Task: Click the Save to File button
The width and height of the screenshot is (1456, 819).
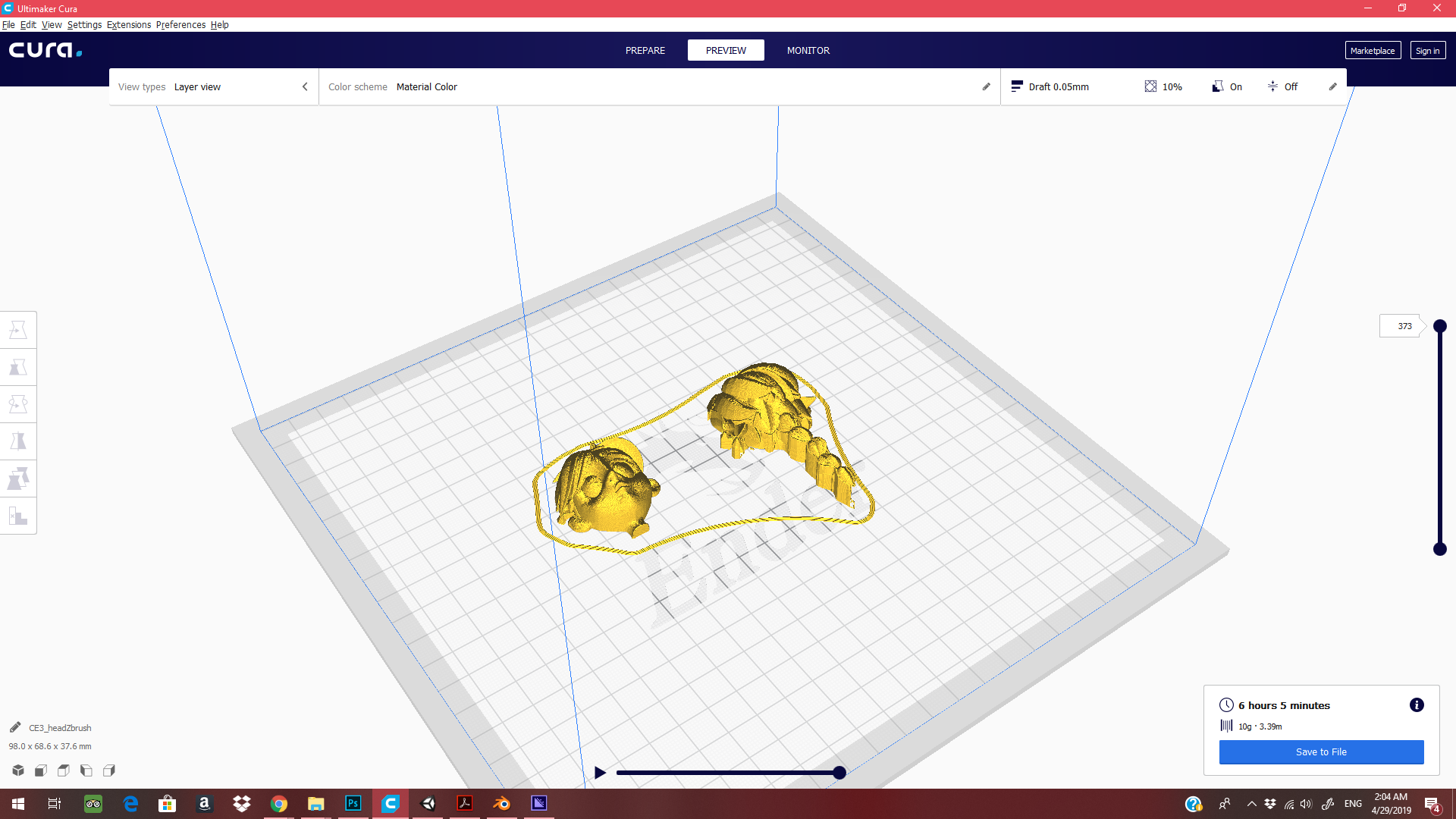Action: pos(1321,752)
